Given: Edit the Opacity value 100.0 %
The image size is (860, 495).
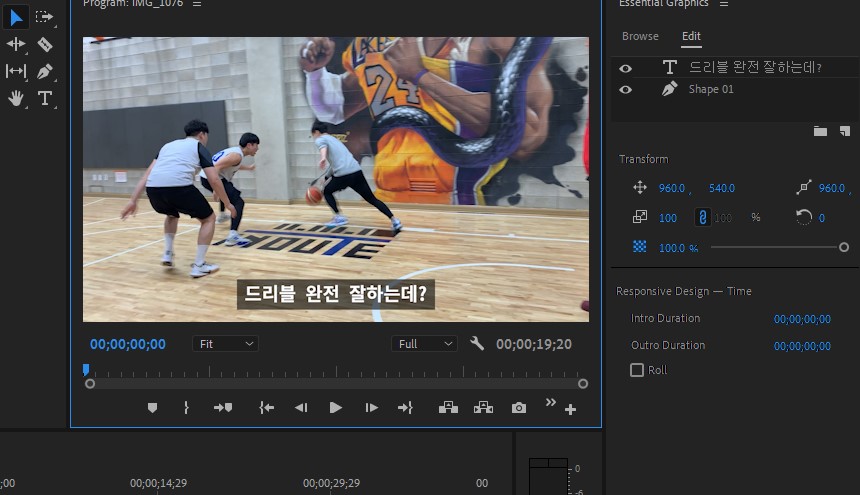Looking at the screenshot, I should pyautogui.click(x=678, y=248).
